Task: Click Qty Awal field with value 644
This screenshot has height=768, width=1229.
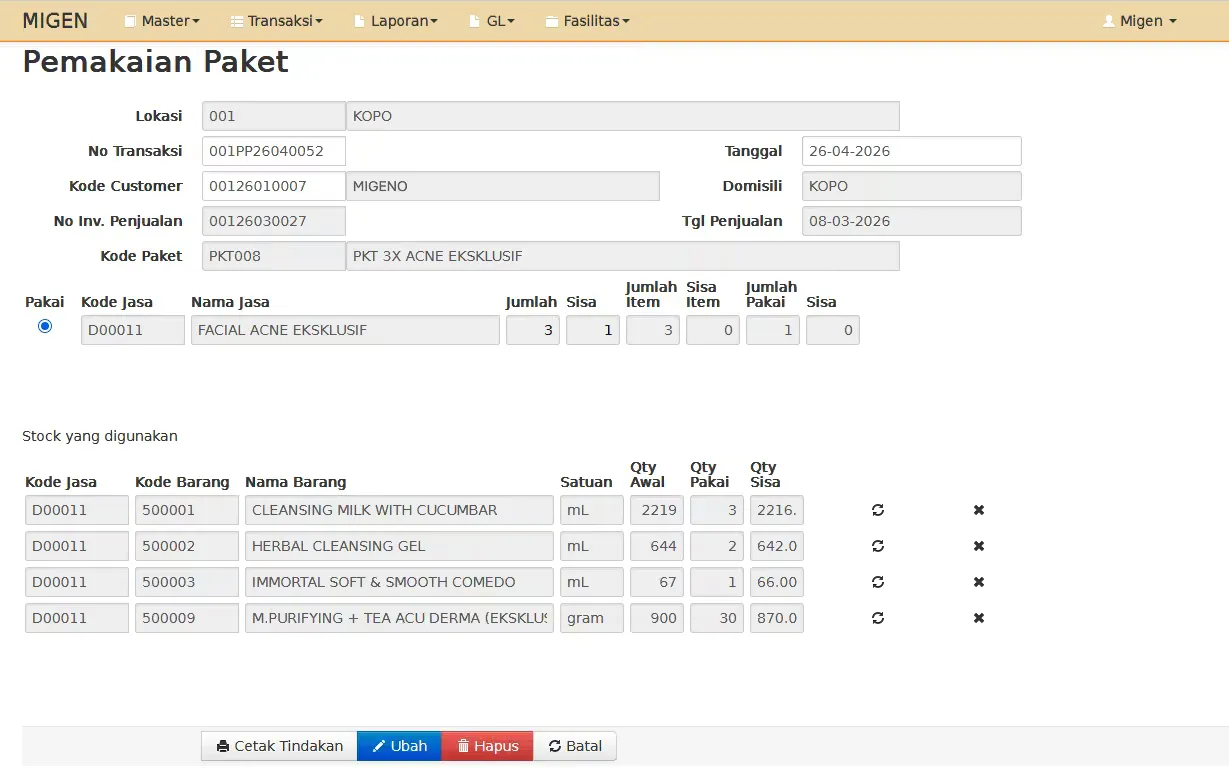Action: 657,546
